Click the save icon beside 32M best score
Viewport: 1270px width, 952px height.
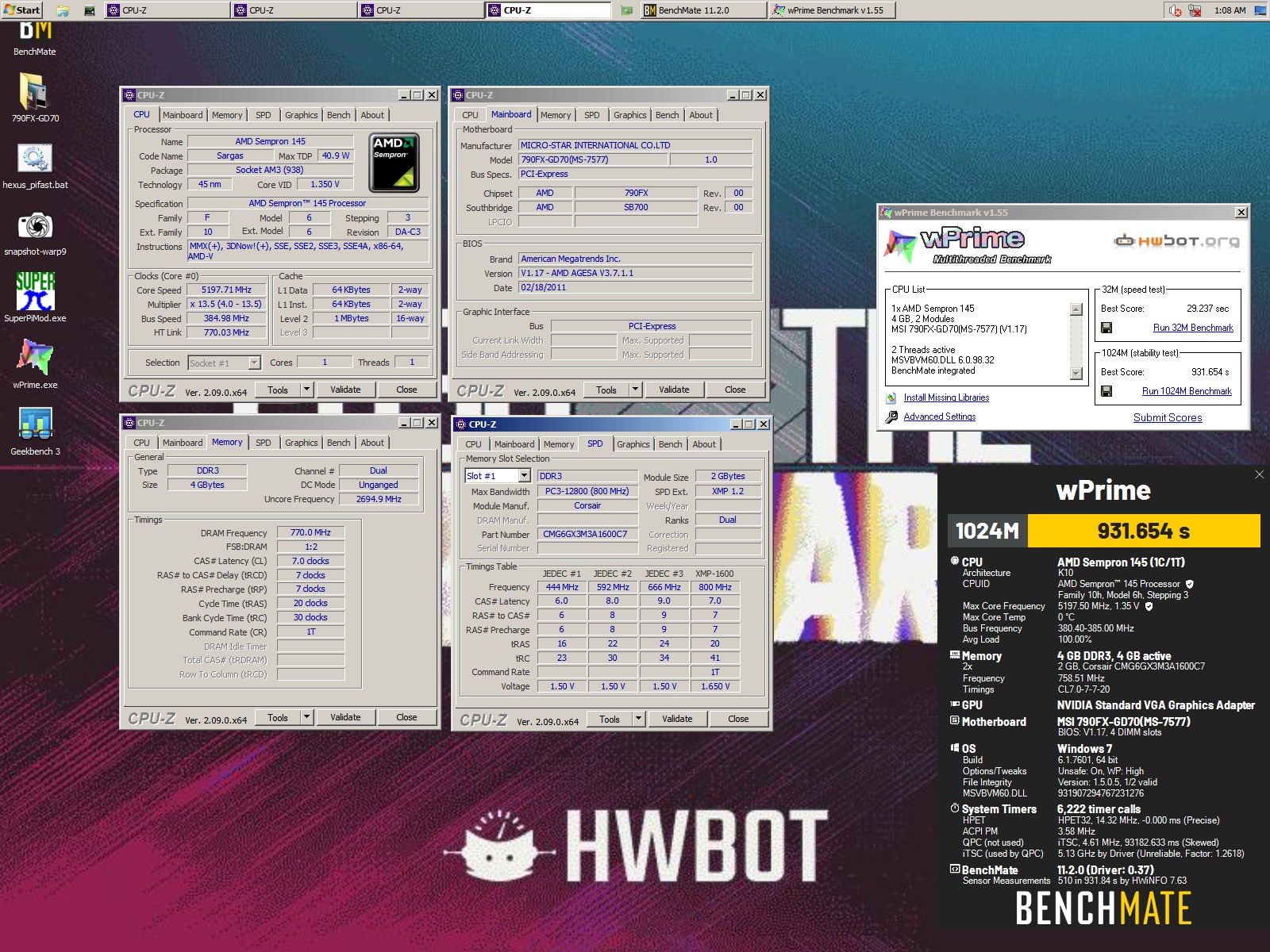1106,328
